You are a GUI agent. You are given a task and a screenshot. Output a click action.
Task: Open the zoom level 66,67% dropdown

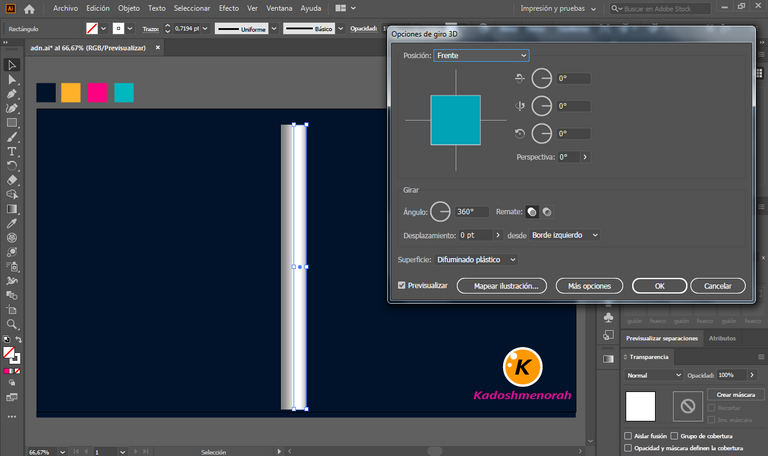62,452
